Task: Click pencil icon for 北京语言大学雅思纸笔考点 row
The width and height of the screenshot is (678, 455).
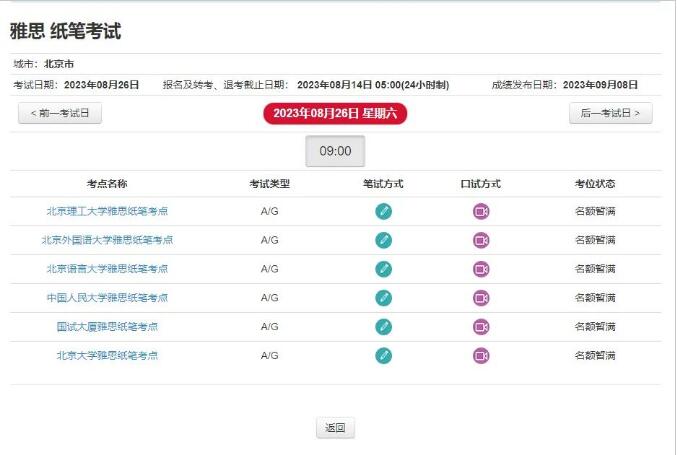Action: coord(384,269)
